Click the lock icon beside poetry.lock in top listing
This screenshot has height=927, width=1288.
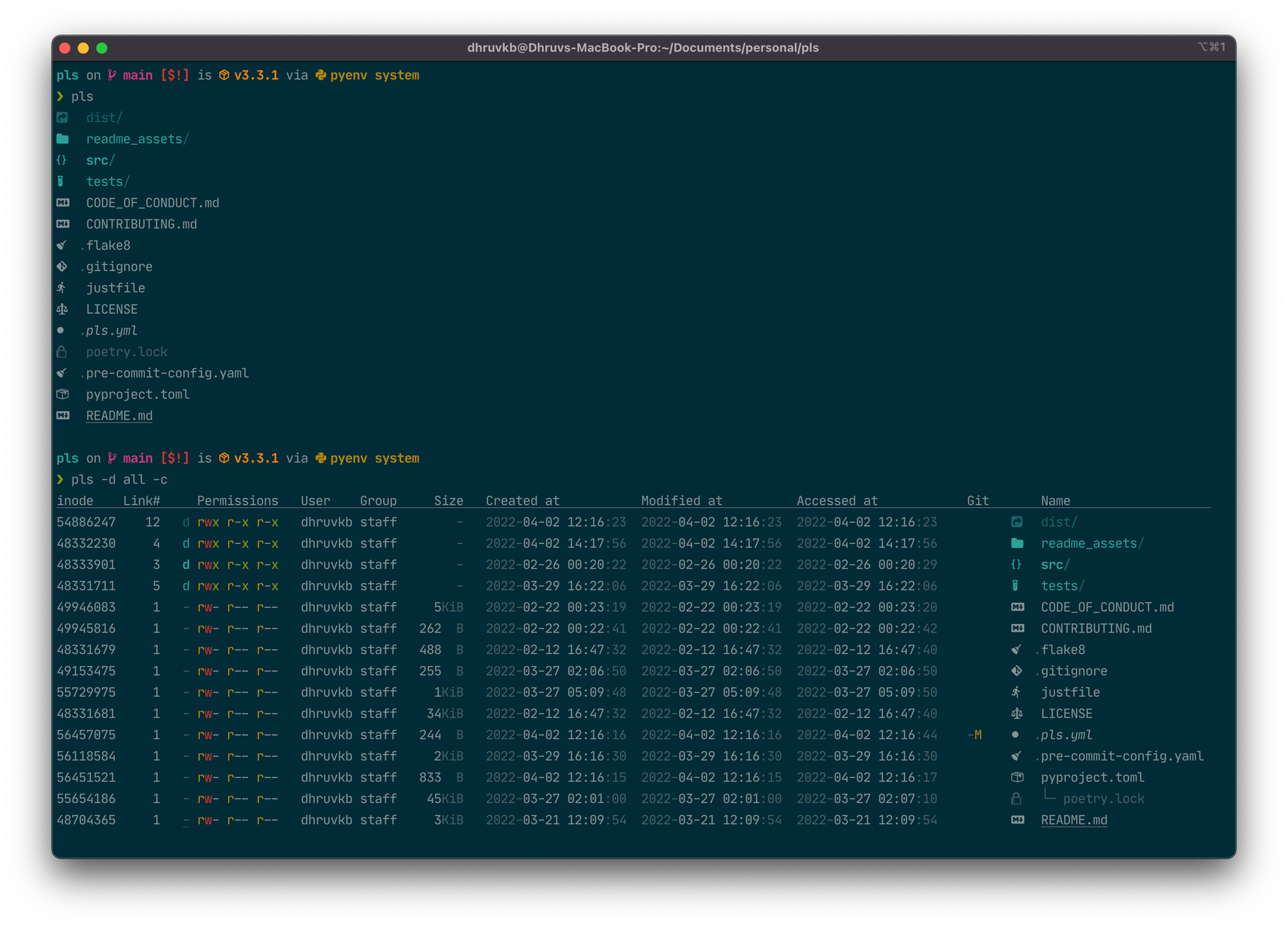(x=62, y=352)
